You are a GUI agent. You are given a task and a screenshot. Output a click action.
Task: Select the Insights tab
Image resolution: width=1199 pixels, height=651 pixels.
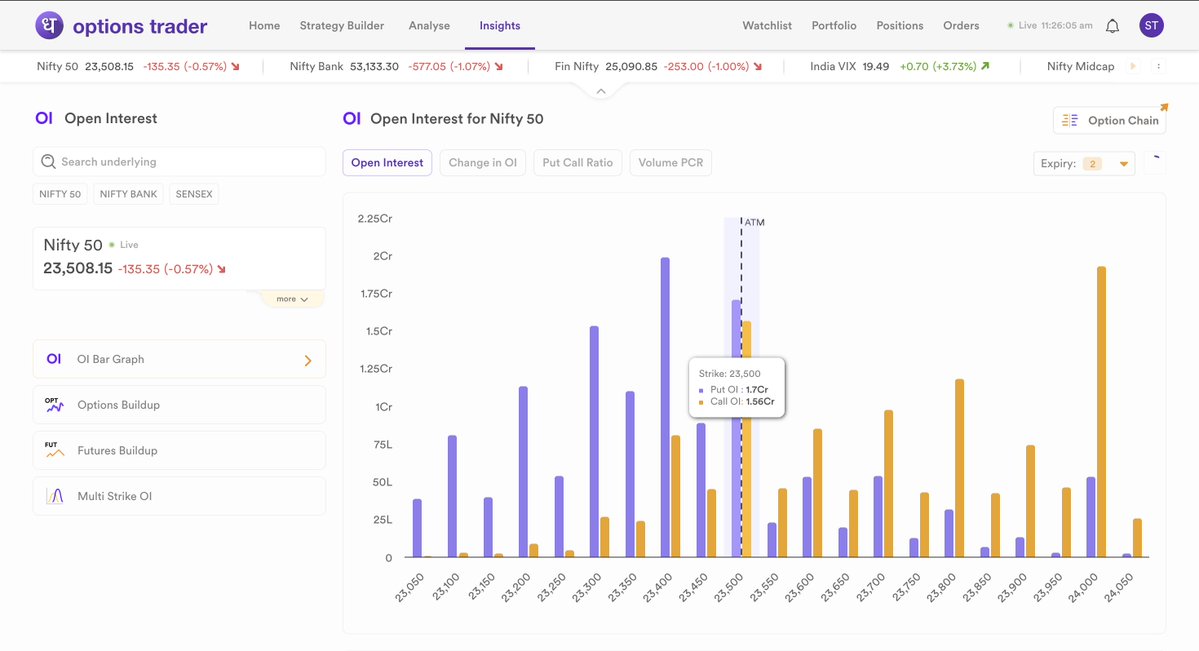(500, 25)
